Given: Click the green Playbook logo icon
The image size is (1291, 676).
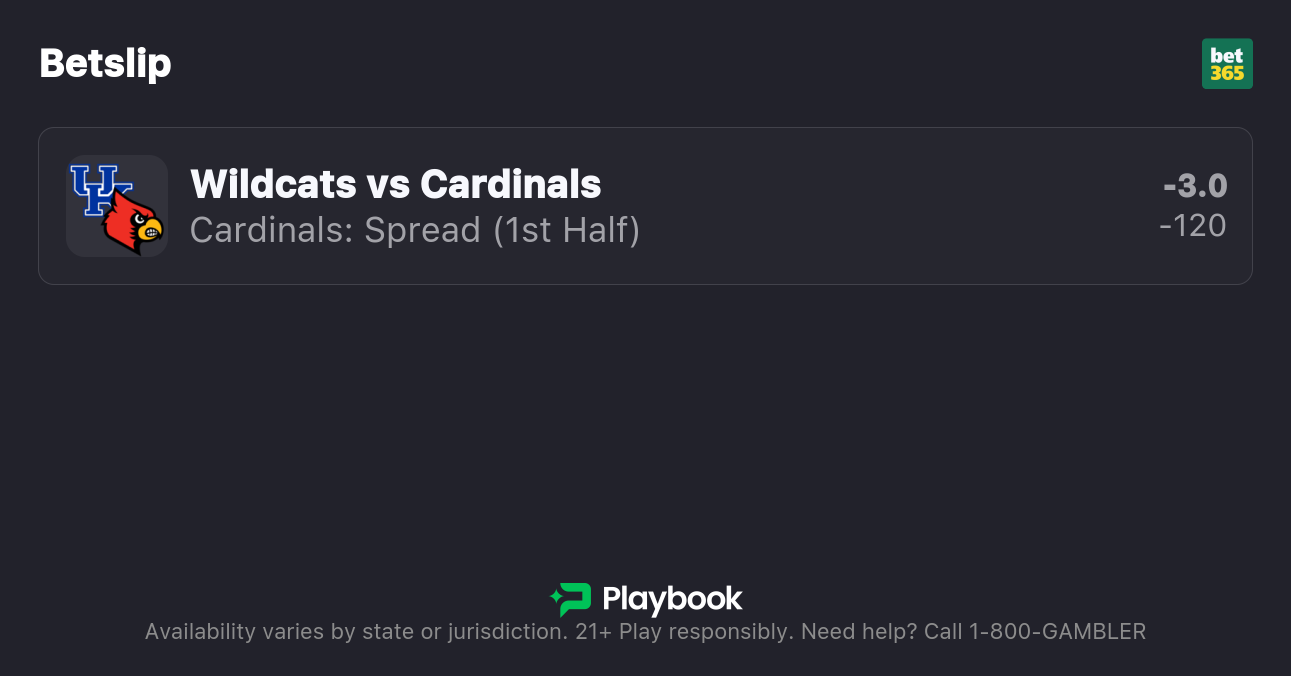Looking at the screenshot, I should [571, 599].
